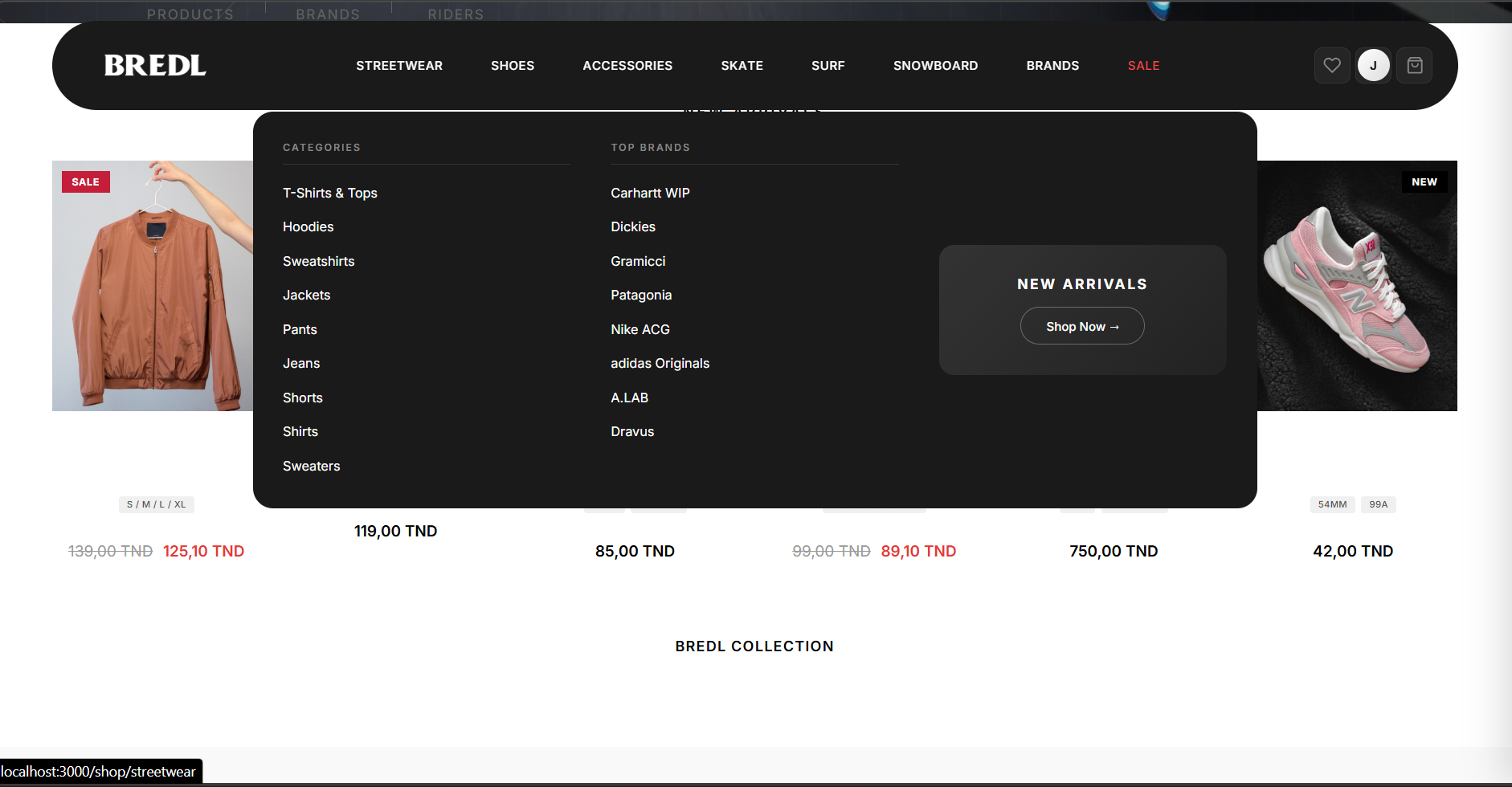Click the price 42,00 TND
Image resolution: width=1512 pixels, height=787 pixels.
tap(1353, 552)
